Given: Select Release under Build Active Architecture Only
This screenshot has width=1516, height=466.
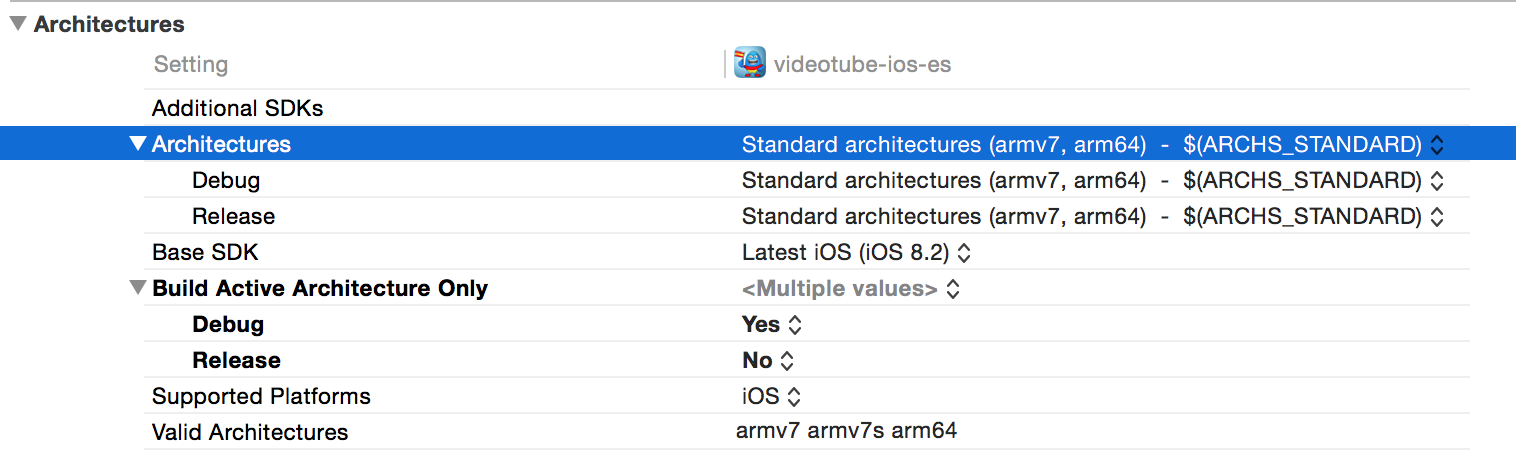Looking at the screenshot, I should coord(236,360).
